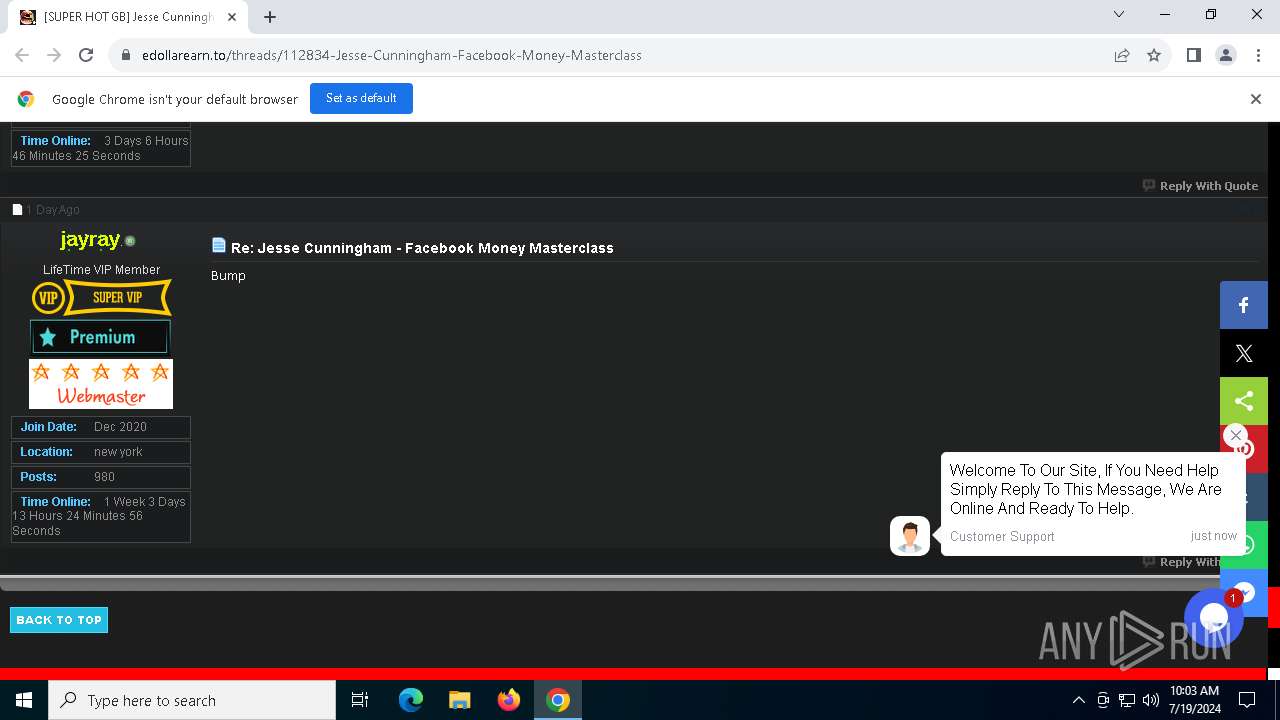Share the thread on Facebook
Screen dimensions: 1280x720
1243,305
